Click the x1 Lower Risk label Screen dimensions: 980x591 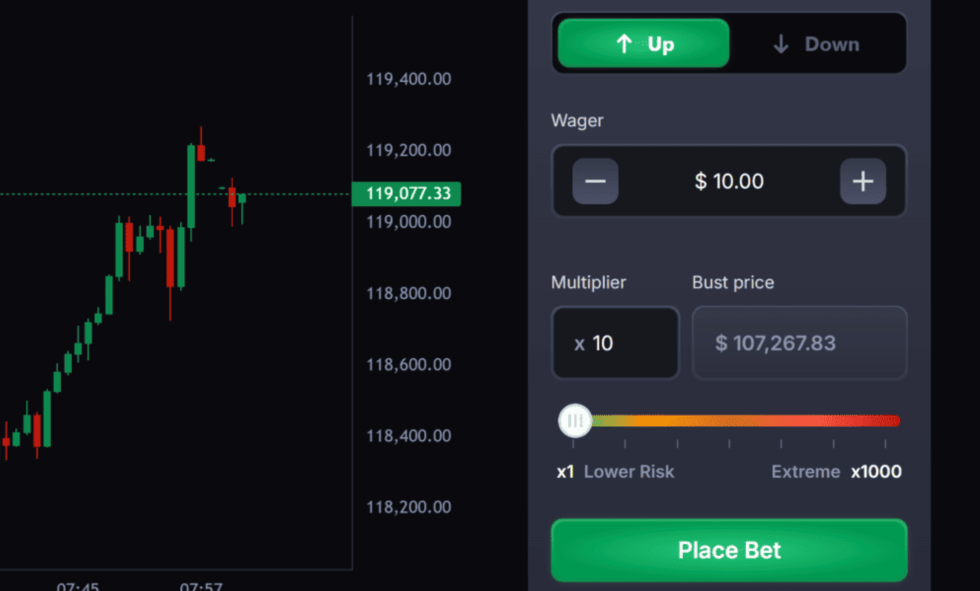(x=615, y=472)
